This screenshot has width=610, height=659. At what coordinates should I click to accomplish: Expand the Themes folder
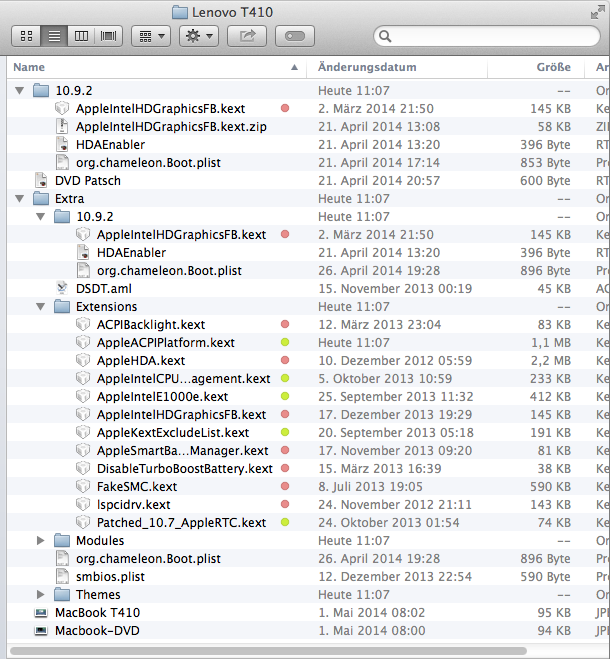click(40, 594)
